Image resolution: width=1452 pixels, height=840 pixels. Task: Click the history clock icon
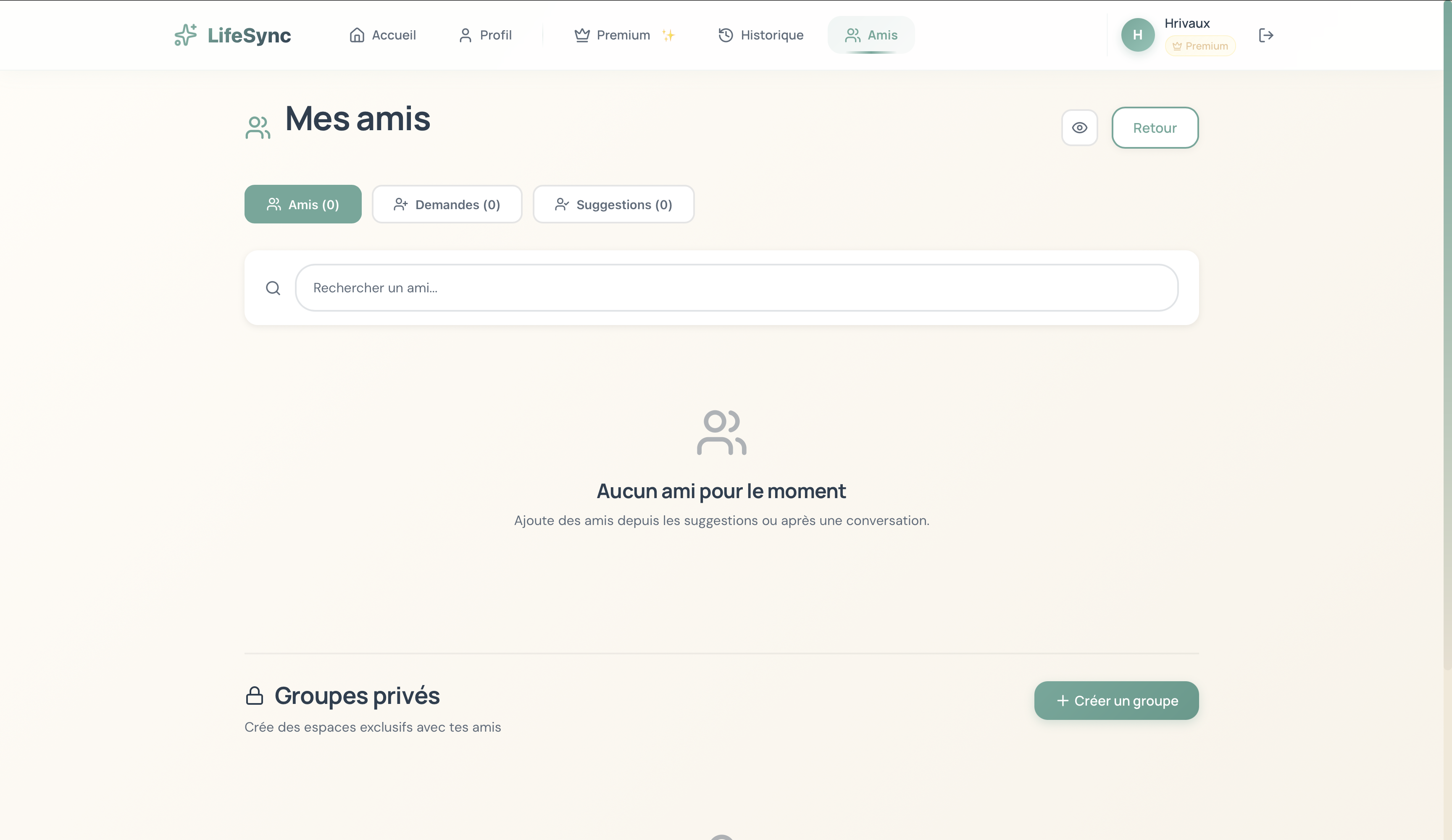(724, 34)
